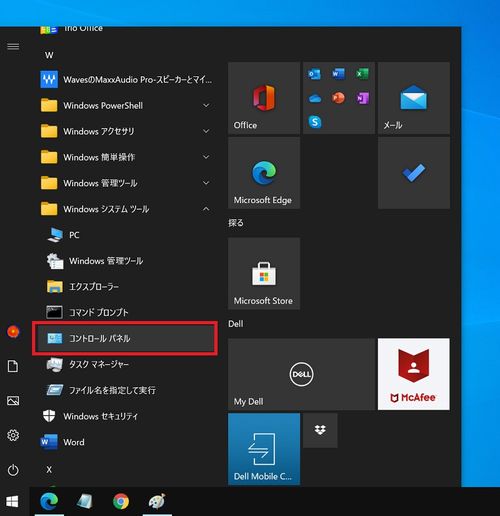Viewport: 500px width, 516px height.
Task: Click the Windows 簡単操作 folder icon
Action: point(49,157)
